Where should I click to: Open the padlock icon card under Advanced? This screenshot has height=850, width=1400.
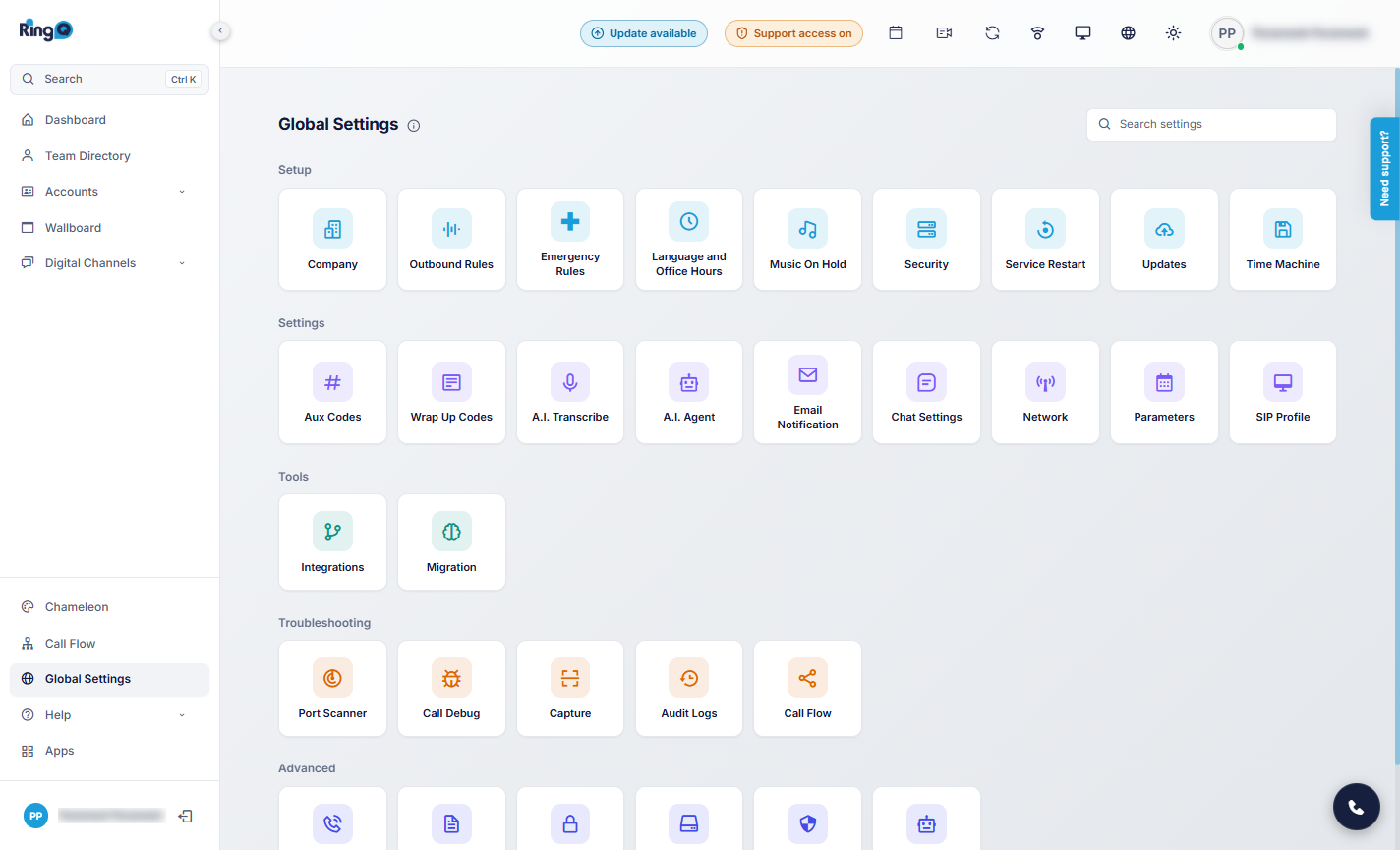tap(570, 819)
